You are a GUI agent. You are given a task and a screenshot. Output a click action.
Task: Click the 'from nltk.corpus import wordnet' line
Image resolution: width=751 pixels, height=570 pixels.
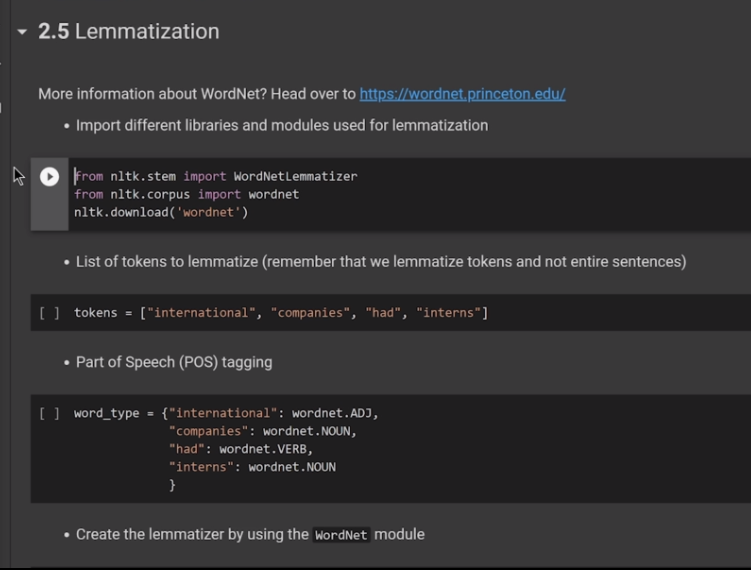coord(186,194)
